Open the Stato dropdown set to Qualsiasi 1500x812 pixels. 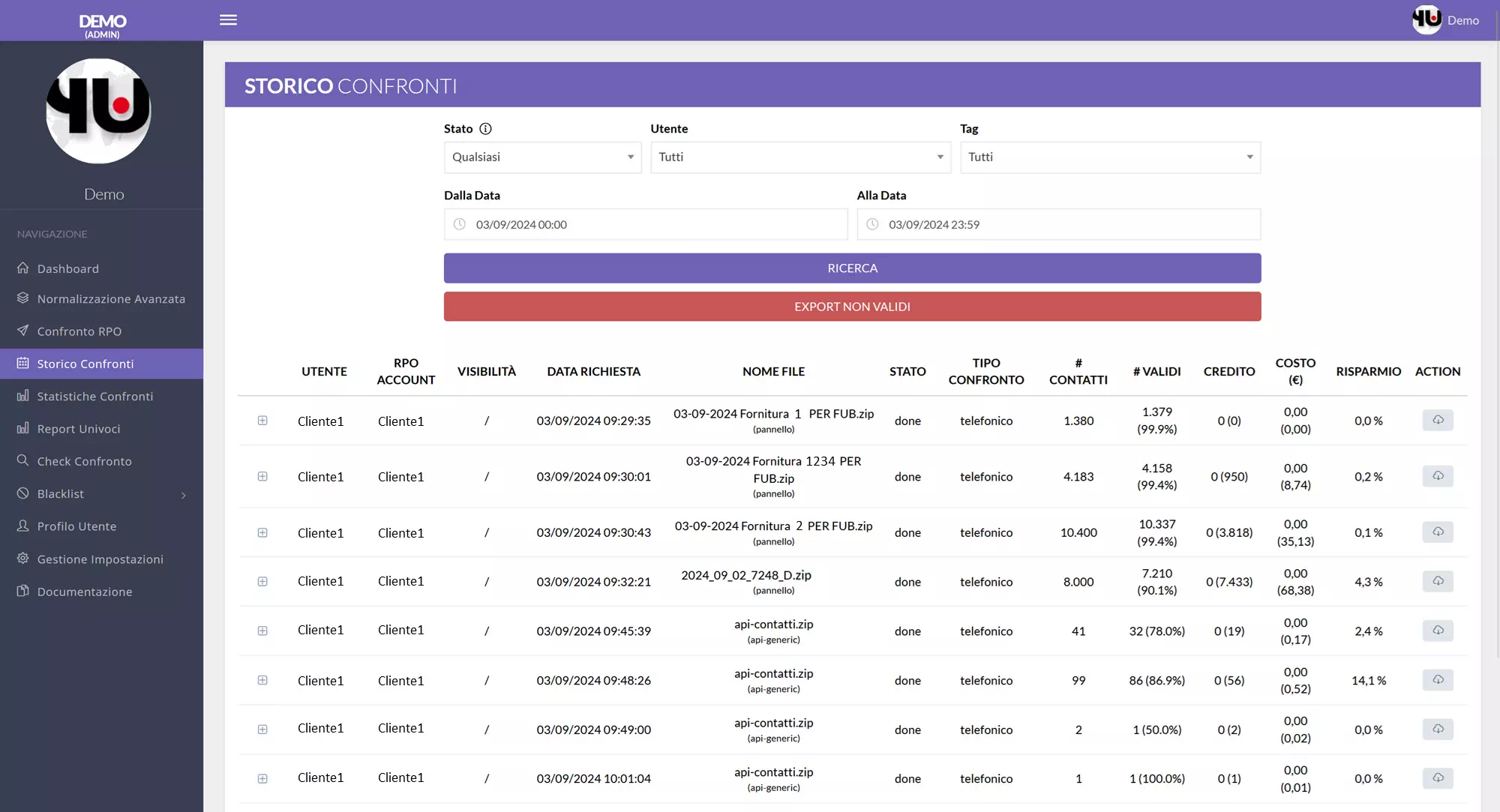click(541, 157)
